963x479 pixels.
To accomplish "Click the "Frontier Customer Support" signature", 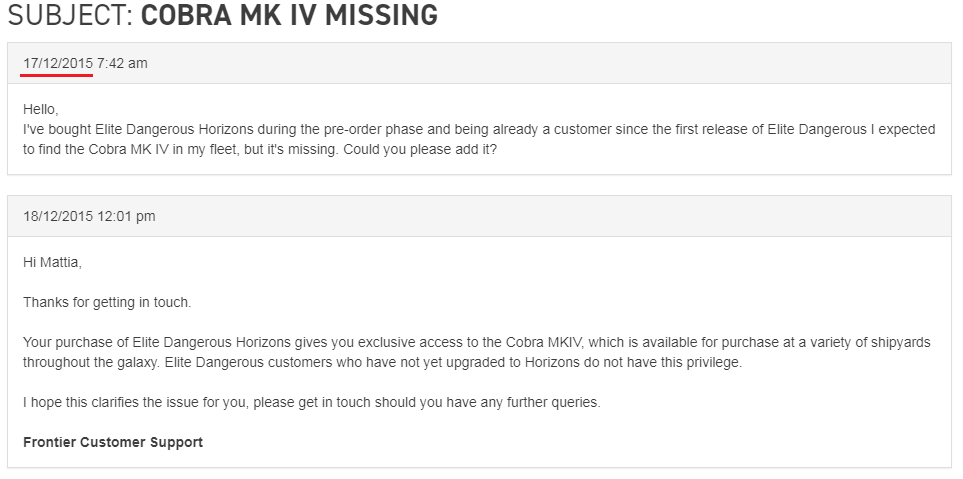I will (x=113, y=442).
